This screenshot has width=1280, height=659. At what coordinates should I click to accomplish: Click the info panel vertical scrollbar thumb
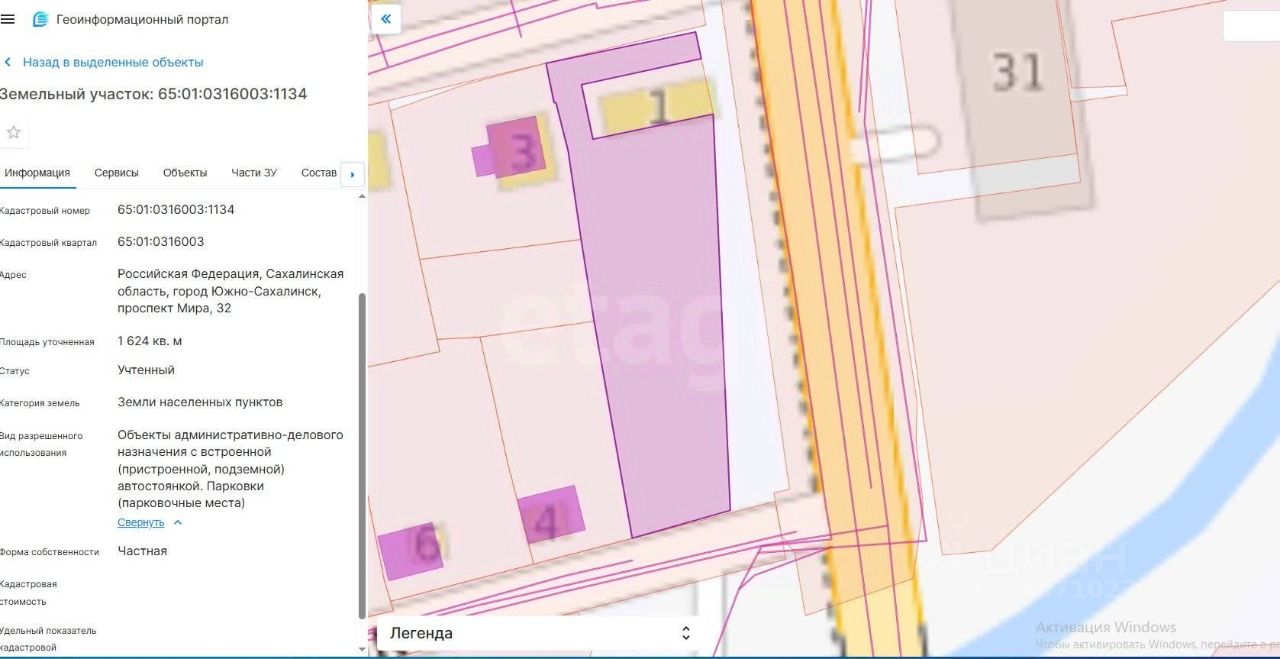tap(362, 456)
